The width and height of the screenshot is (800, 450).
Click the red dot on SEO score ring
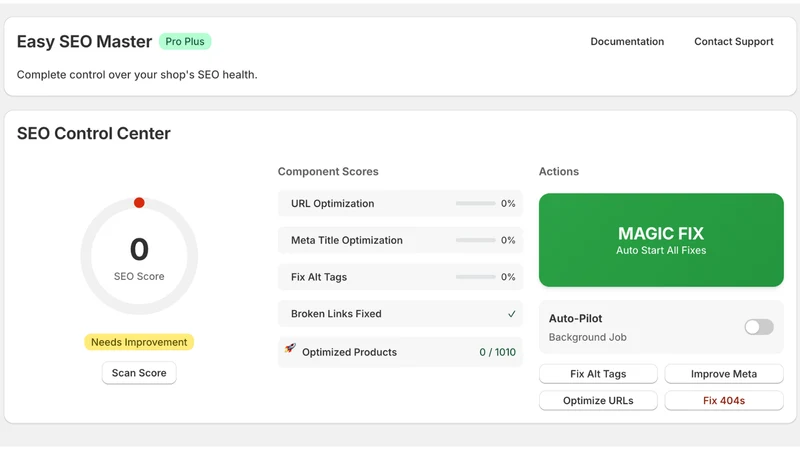coord(139,203)
